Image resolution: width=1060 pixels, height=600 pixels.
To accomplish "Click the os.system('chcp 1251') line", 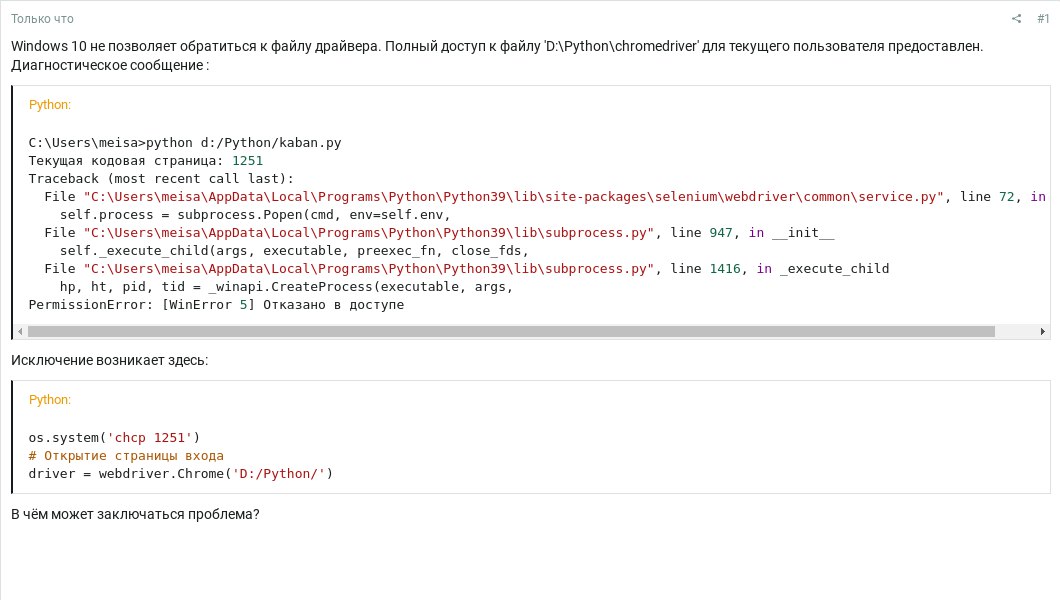I will point(114,437).
